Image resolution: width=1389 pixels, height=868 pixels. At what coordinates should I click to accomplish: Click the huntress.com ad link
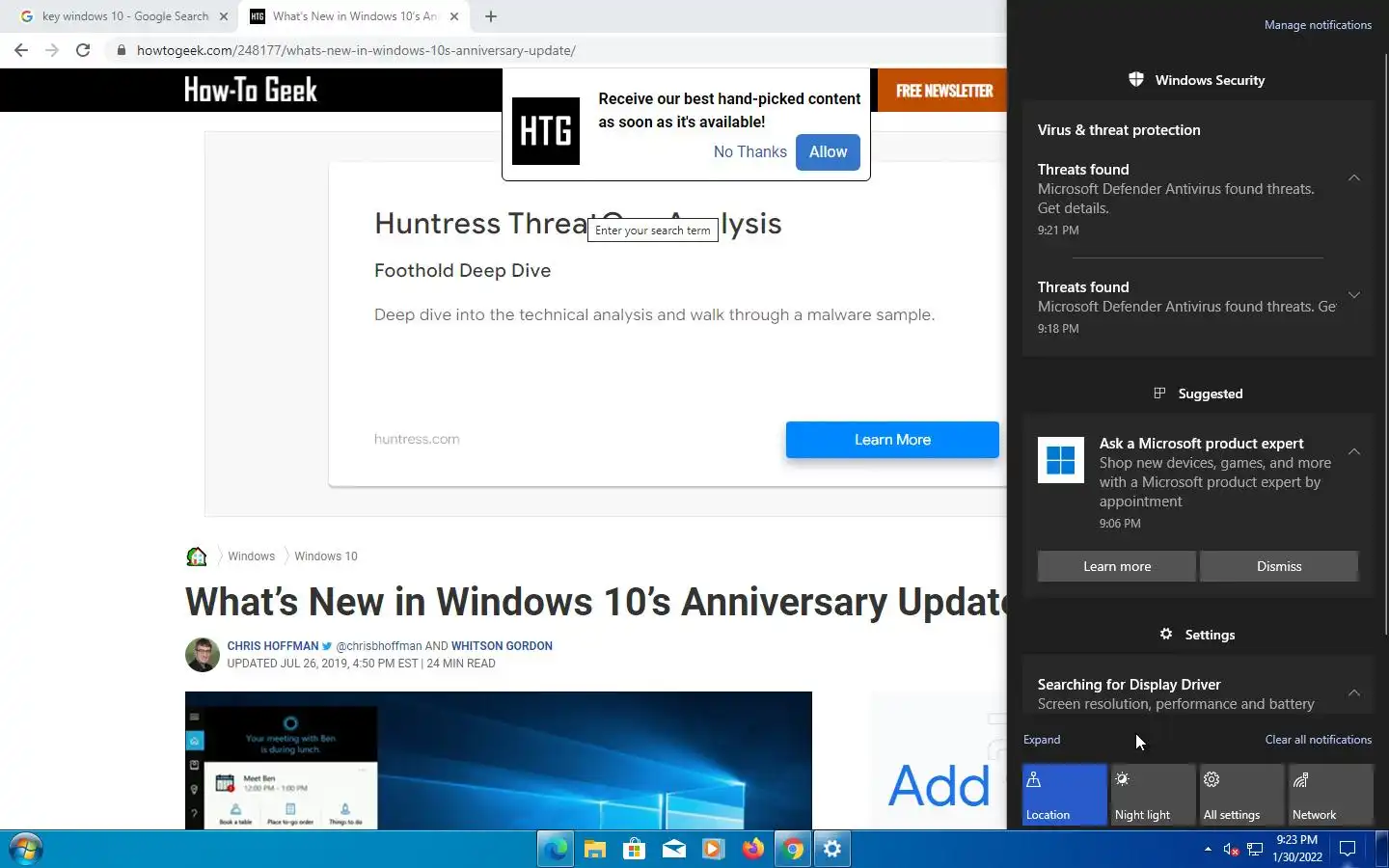tap(417, 439)
